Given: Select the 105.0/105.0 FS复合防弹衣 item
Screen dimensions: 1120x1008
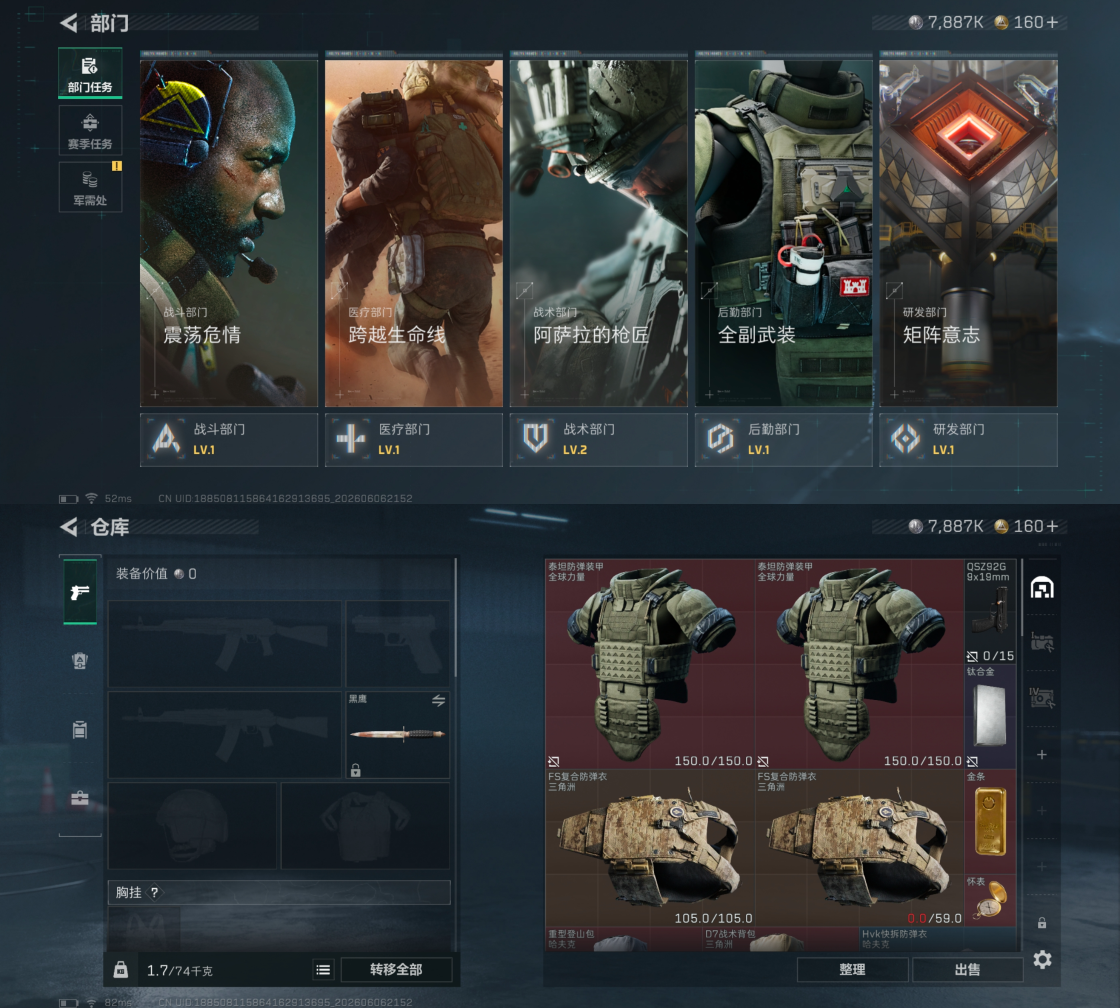Looking at the screenshot, I should click(650, 847).
